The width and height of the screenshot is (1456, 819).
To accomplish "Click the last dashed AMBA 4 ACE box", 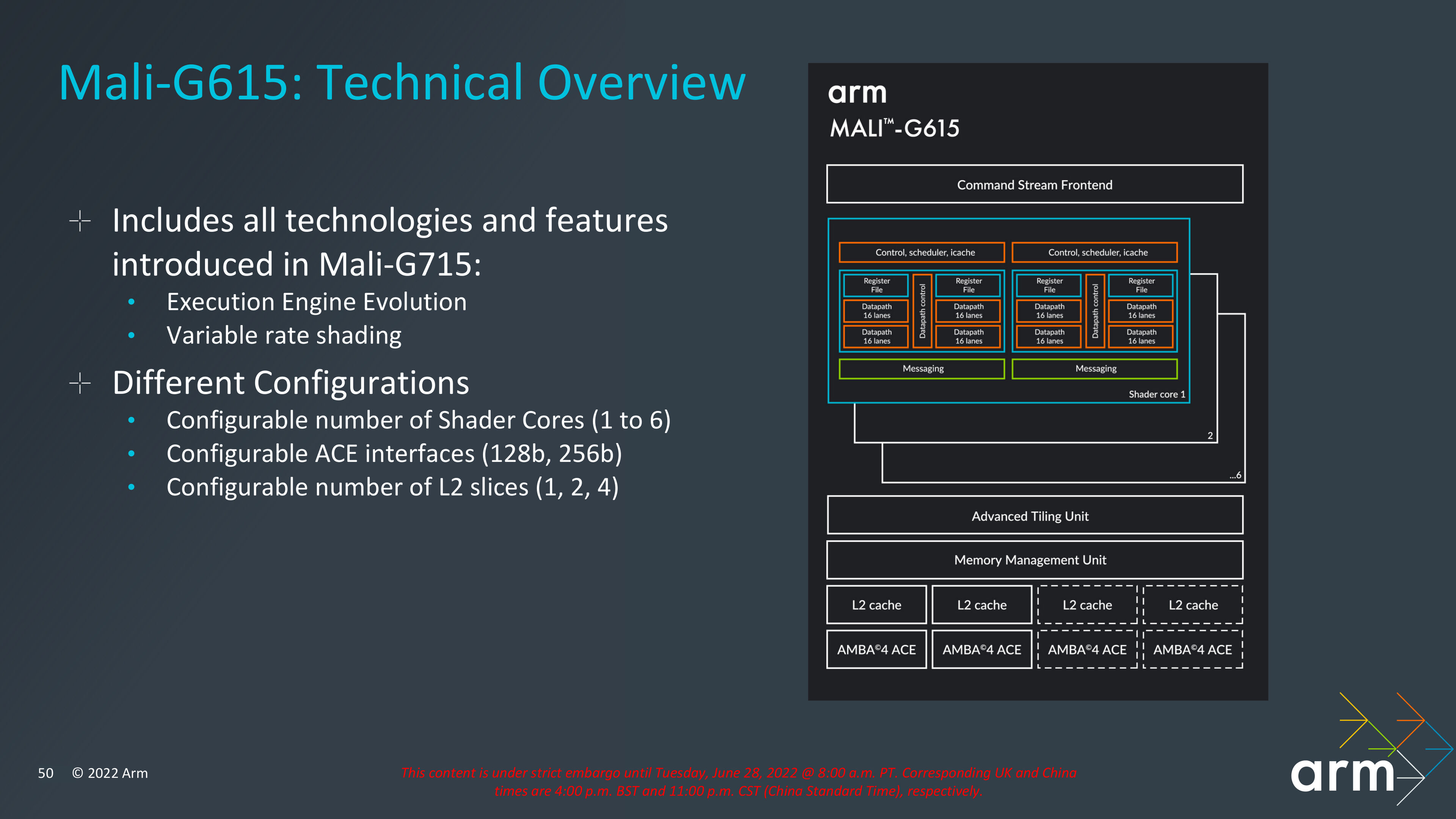I will point(1192,650).
